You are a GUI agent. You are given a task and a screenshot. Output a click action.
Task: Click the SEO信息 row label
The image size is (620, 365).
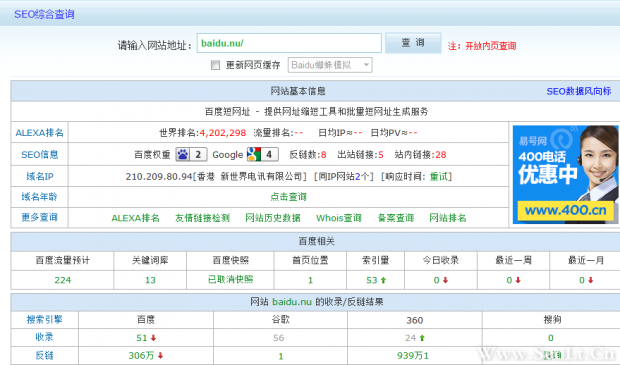coord(40,155)
